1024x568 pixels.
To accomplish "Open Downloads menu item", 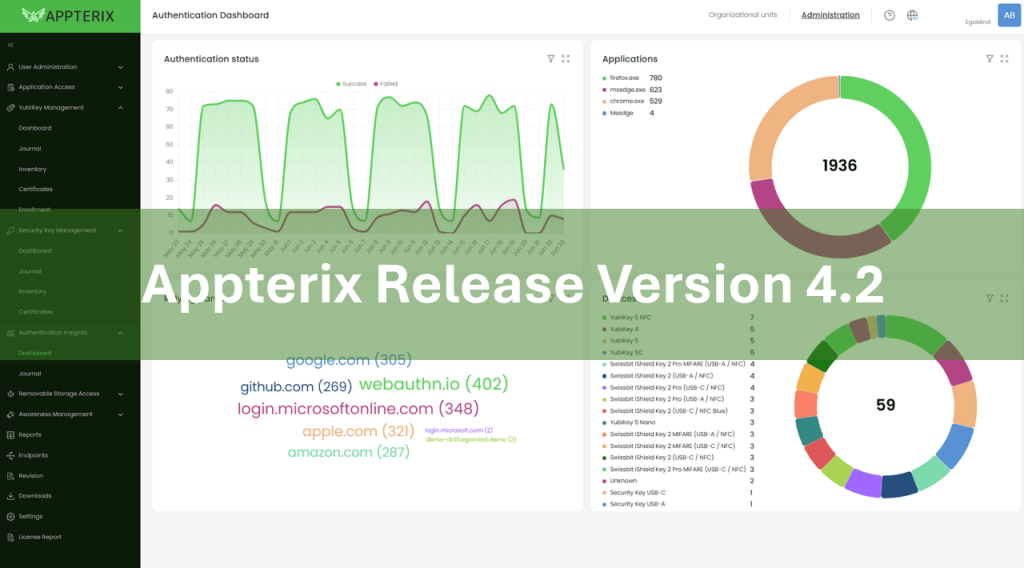I will coord(35,496).
